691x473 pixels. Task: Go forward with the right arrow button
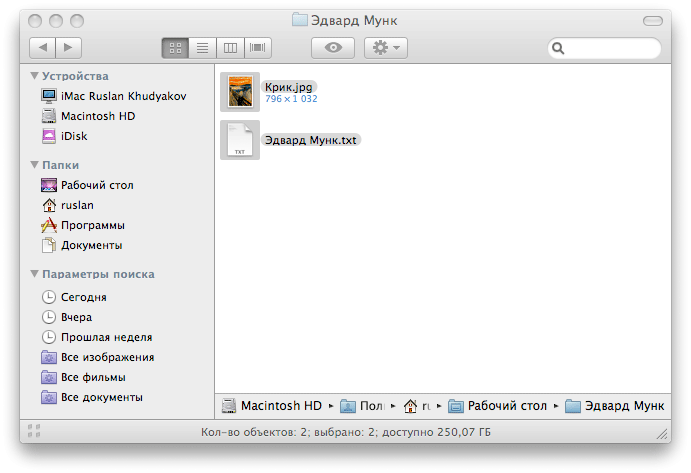[x=68, y=47]
